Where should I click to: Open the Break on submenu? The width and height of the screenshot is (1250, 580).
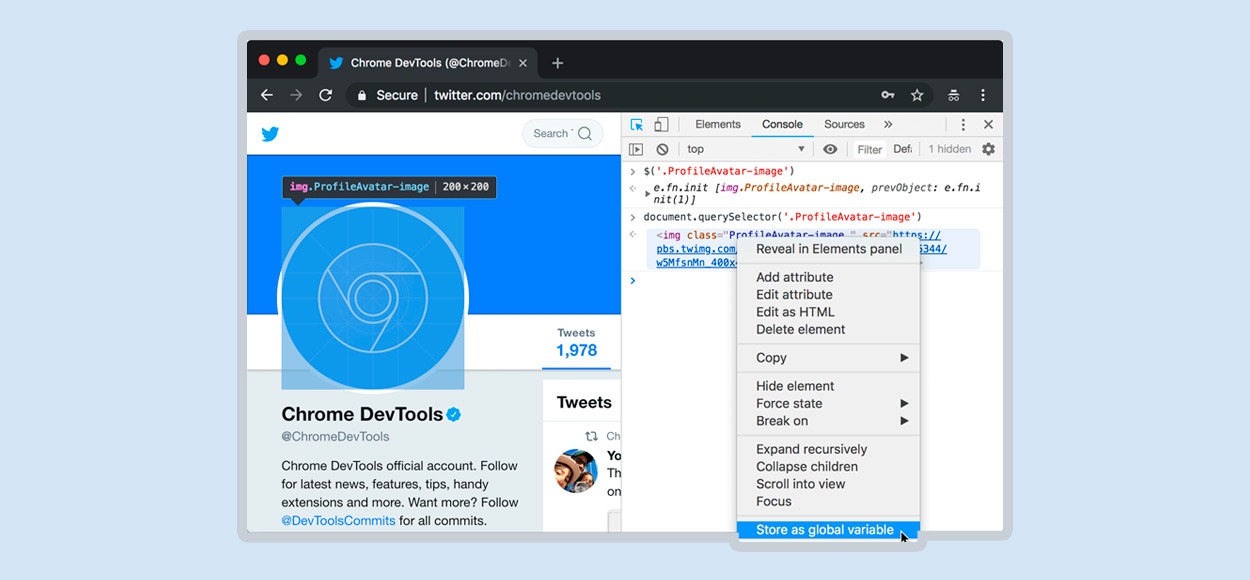pos(828,421)
